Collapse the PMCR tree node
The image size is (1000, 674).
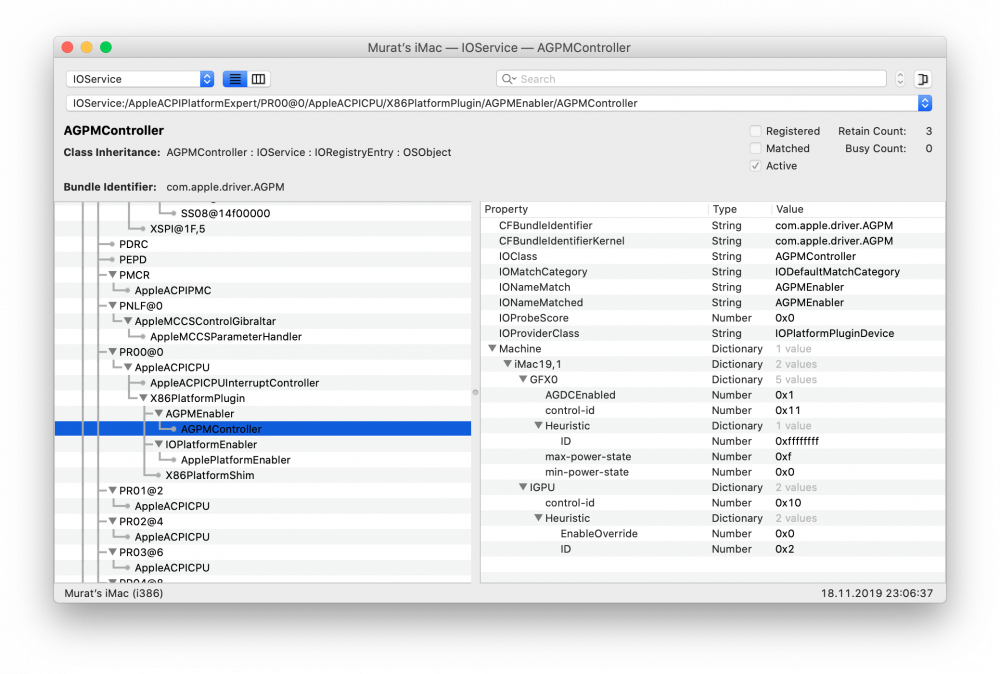tap(112, 275)
